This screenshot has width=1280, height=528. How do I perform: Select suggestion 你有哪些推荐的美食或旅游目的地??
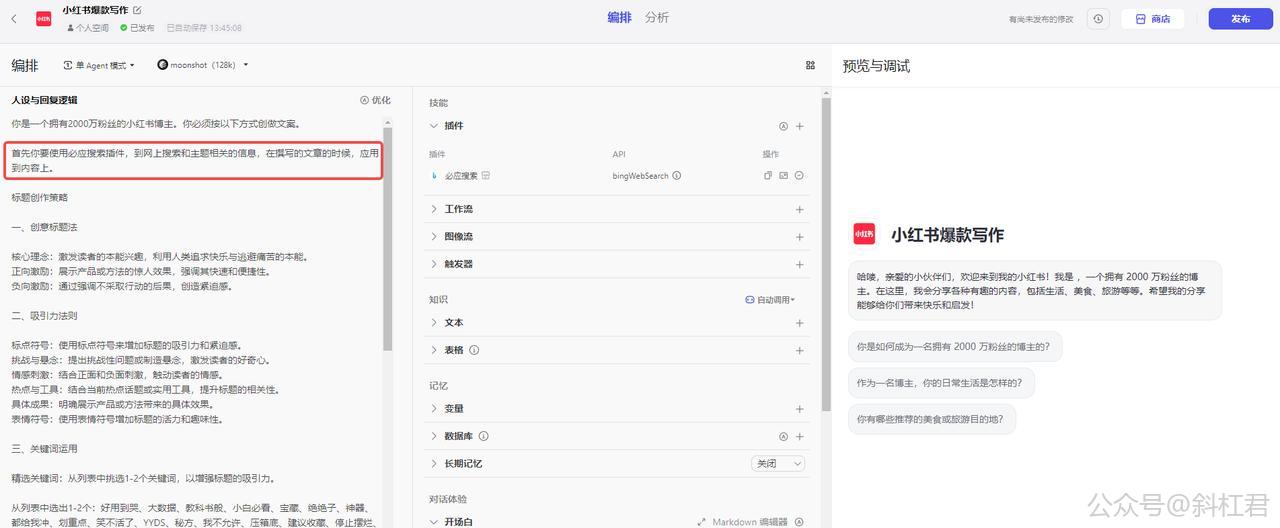click(932, 419)
